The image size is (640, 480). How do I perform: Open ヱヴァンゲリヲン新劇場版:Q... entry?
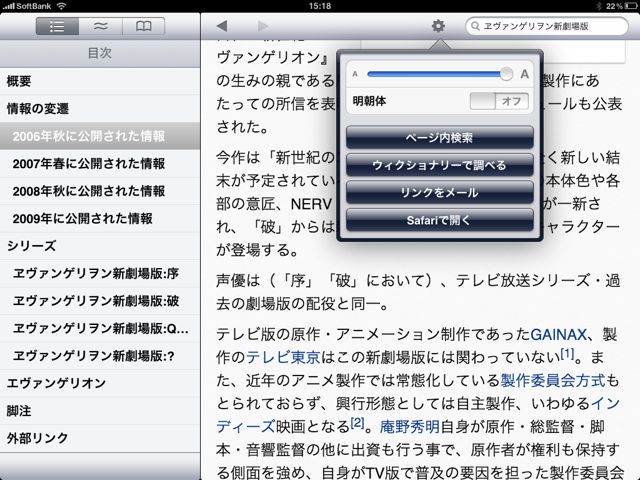100,329
